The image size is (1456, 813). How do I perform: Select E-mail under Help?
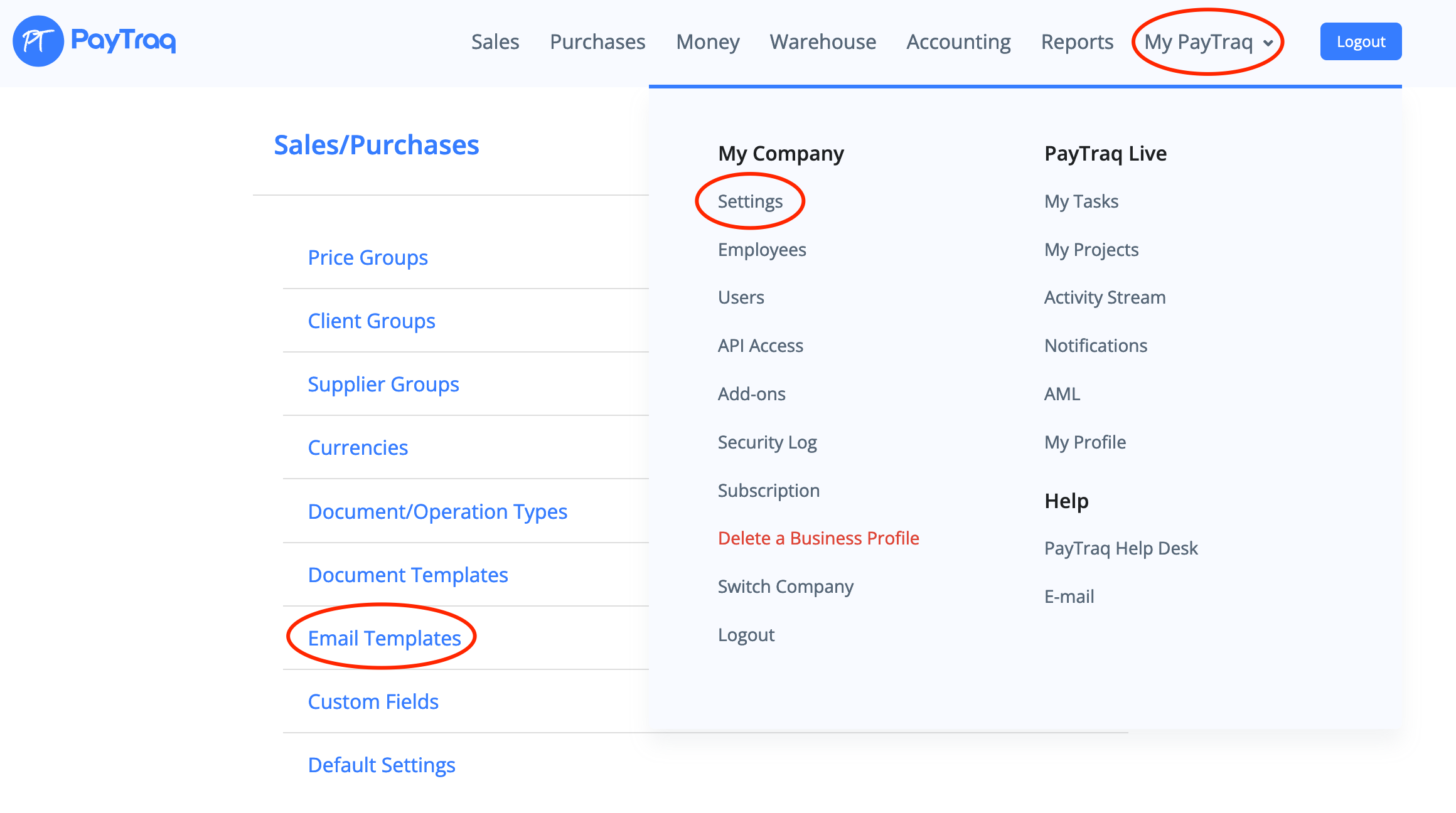[1069, 597]
